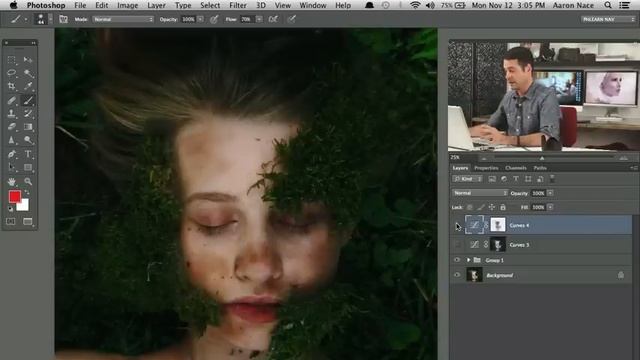Viewport: 640px width, 360px height.
Task: Open the brush Mode dropdown in options bar
Action: coord(123,19)
